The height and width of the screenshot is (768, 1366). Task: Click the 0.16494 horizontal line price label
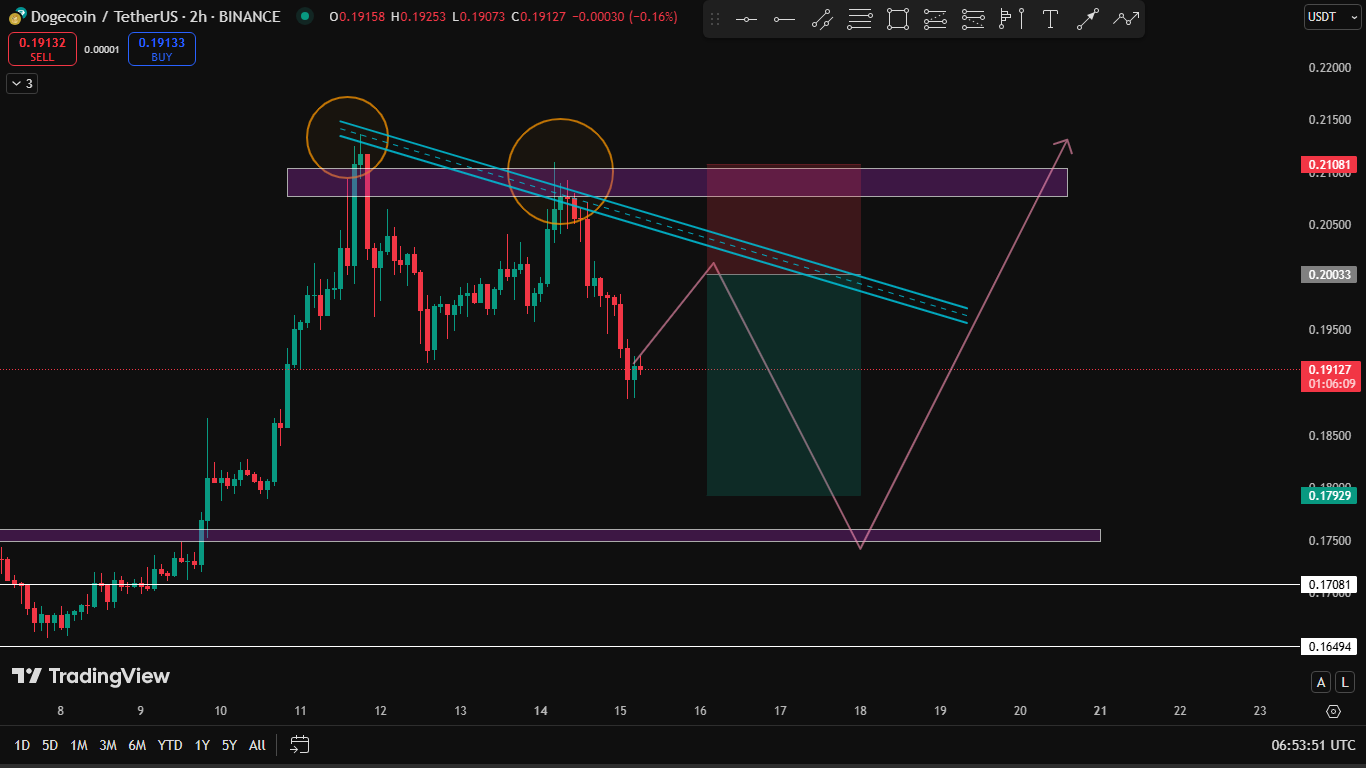pyautogui.click(x=1328, y=647)
